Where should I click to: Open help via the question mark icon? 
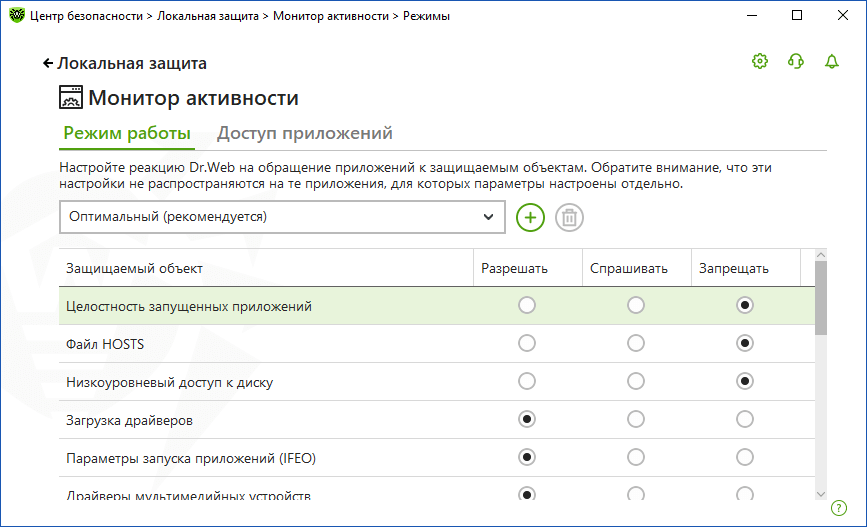click(x=839, y=508)
